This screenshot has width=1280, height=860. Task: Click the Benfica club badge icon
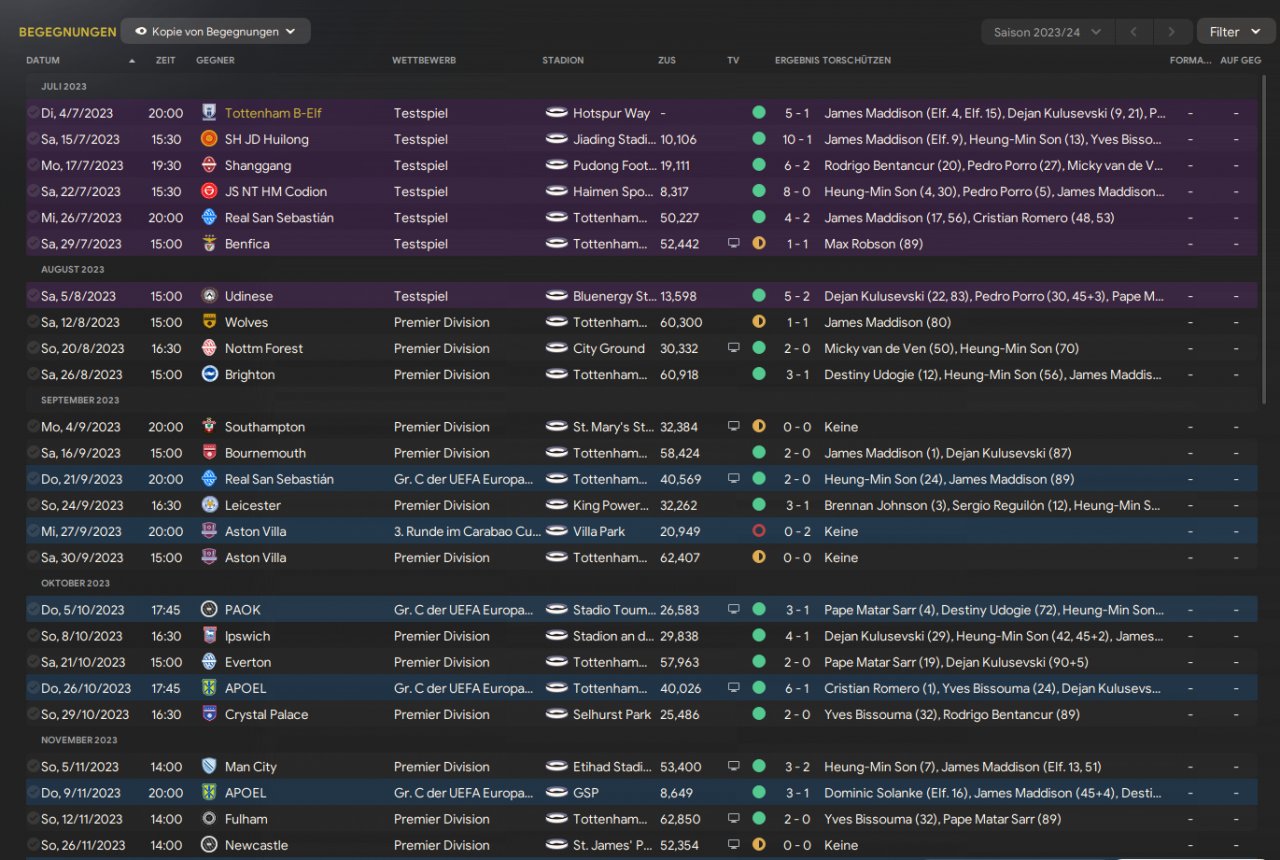(209, 243)
